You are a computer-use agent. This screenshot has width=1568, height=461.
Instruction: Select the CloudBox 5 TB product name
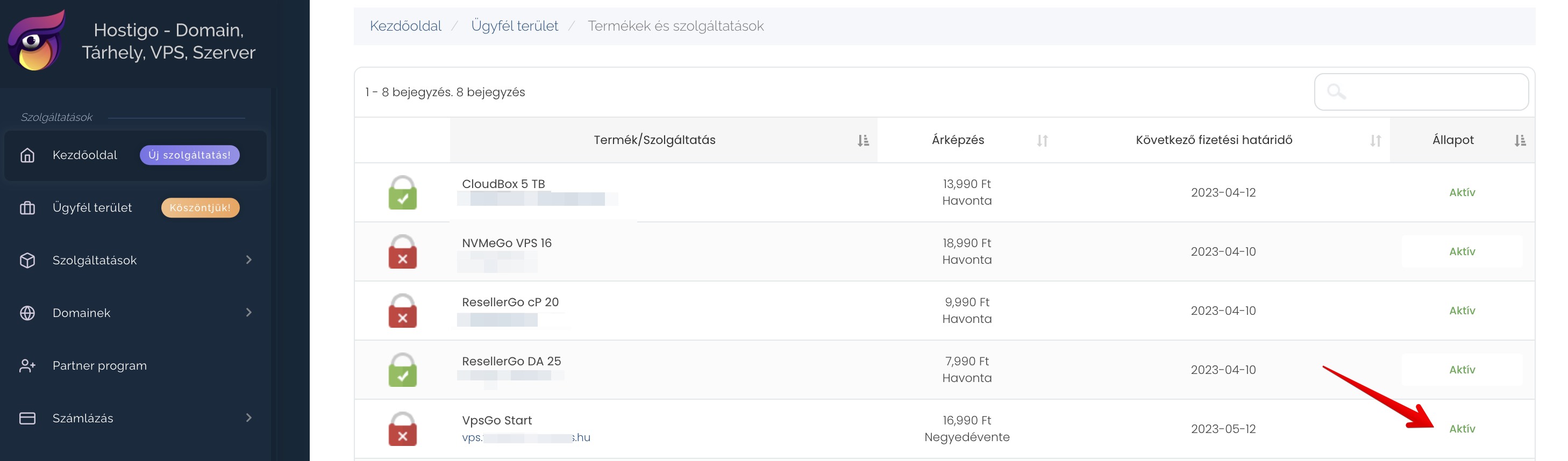coord(503,184)
